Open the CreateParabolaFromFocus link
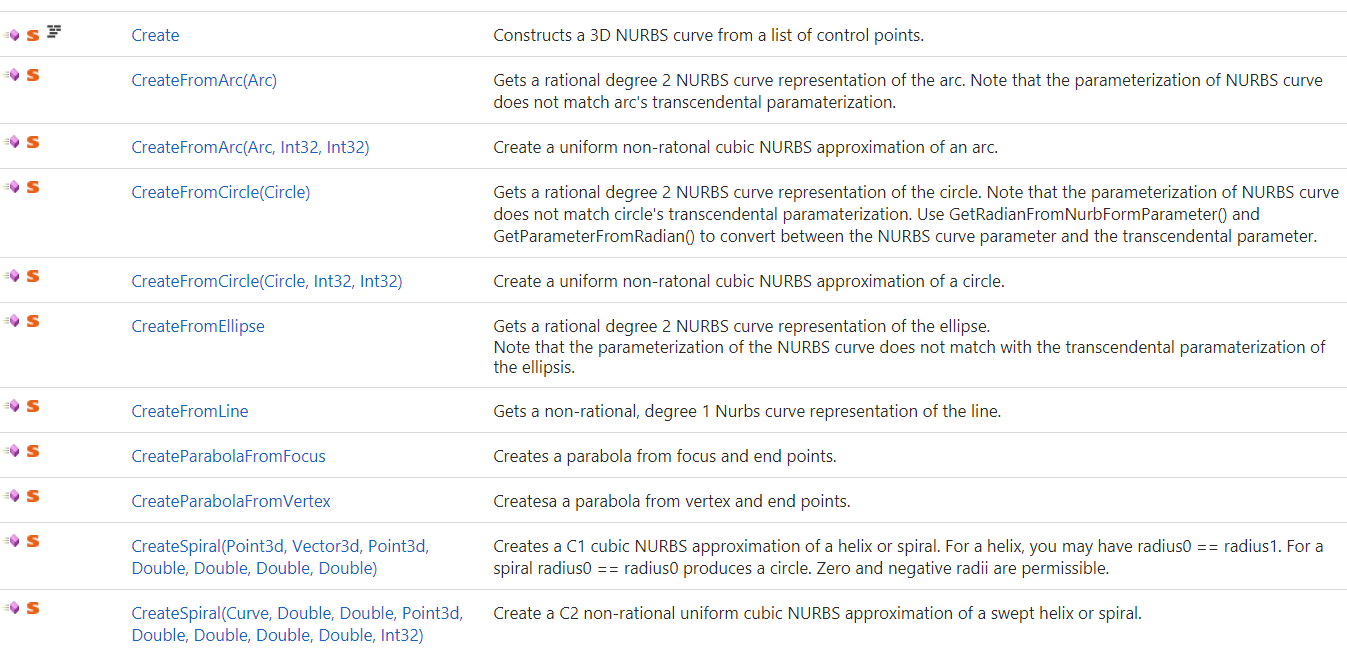This screenshot has height=651, width=1347. point(228,456)
